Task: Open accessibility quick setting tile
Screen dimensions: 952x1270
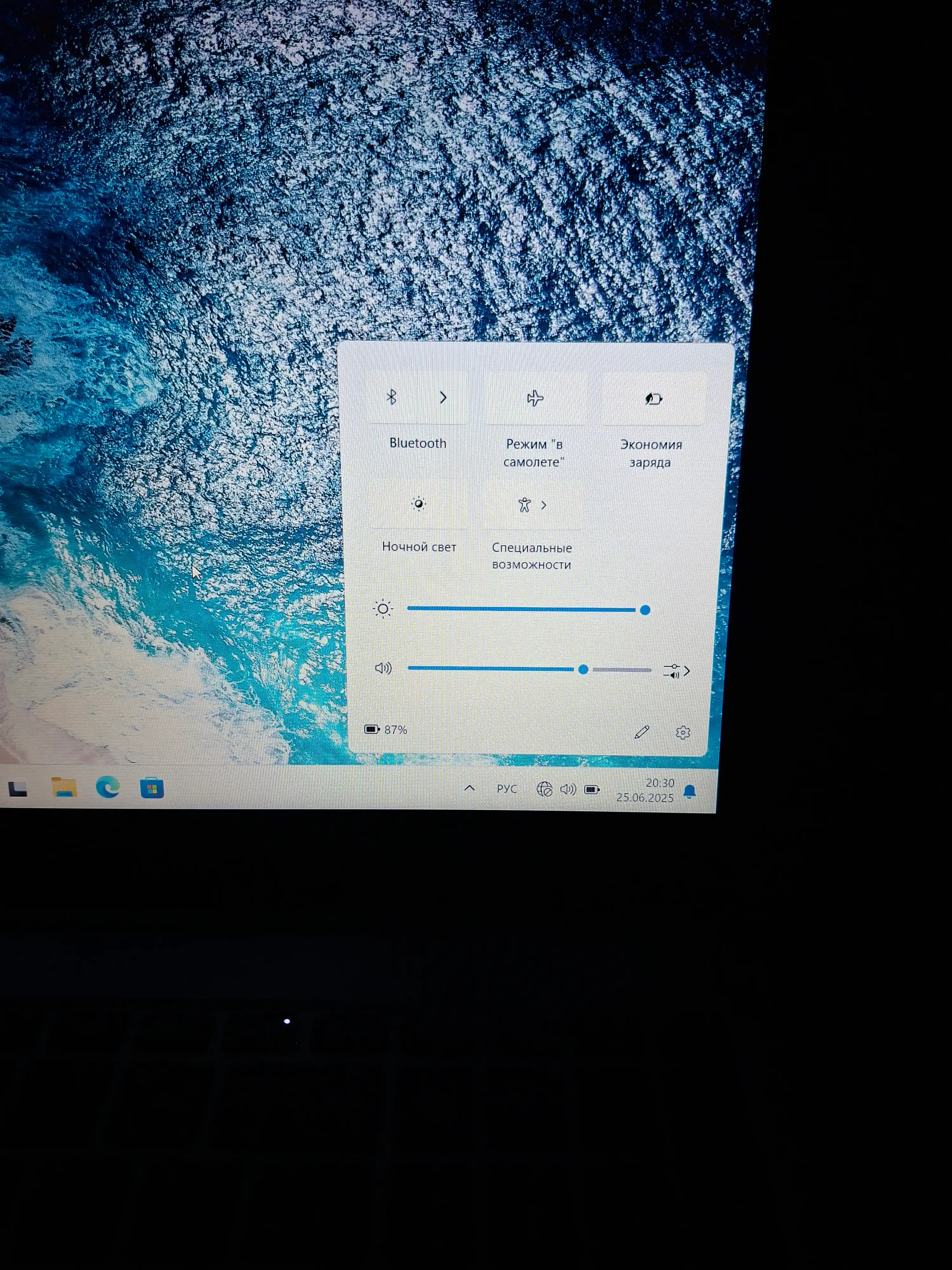Action: [x=524, y=505]
